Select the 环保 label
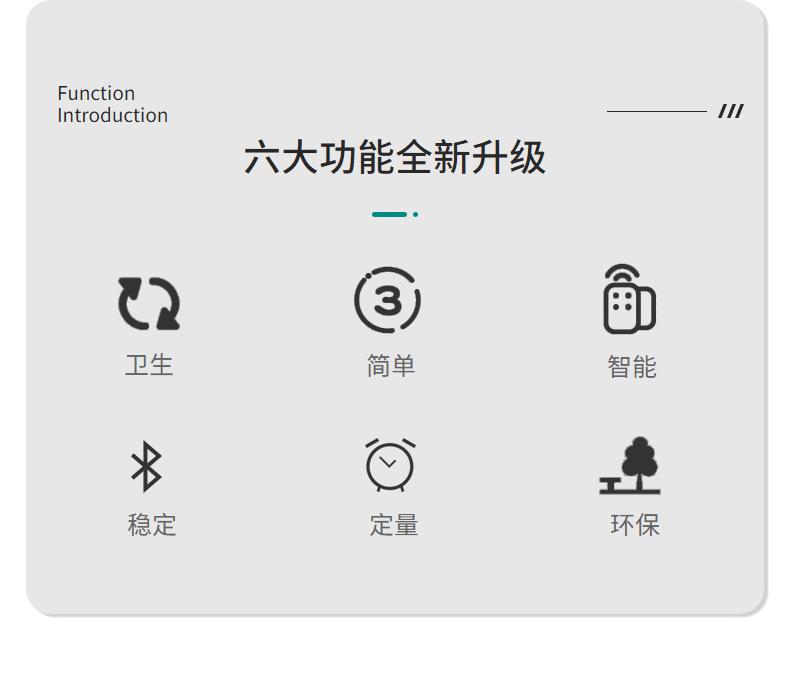The image size is (790, 693). coord(635,525)
